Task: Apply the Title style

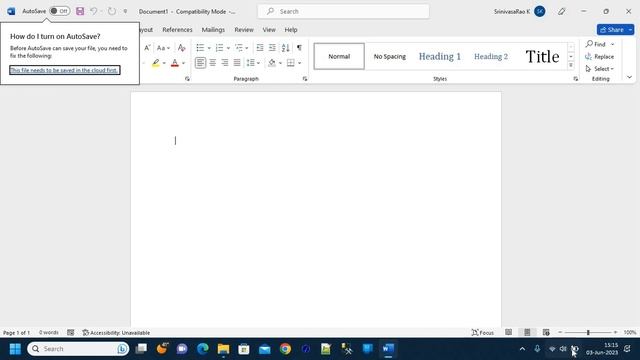Action: (x=542, y=56)
